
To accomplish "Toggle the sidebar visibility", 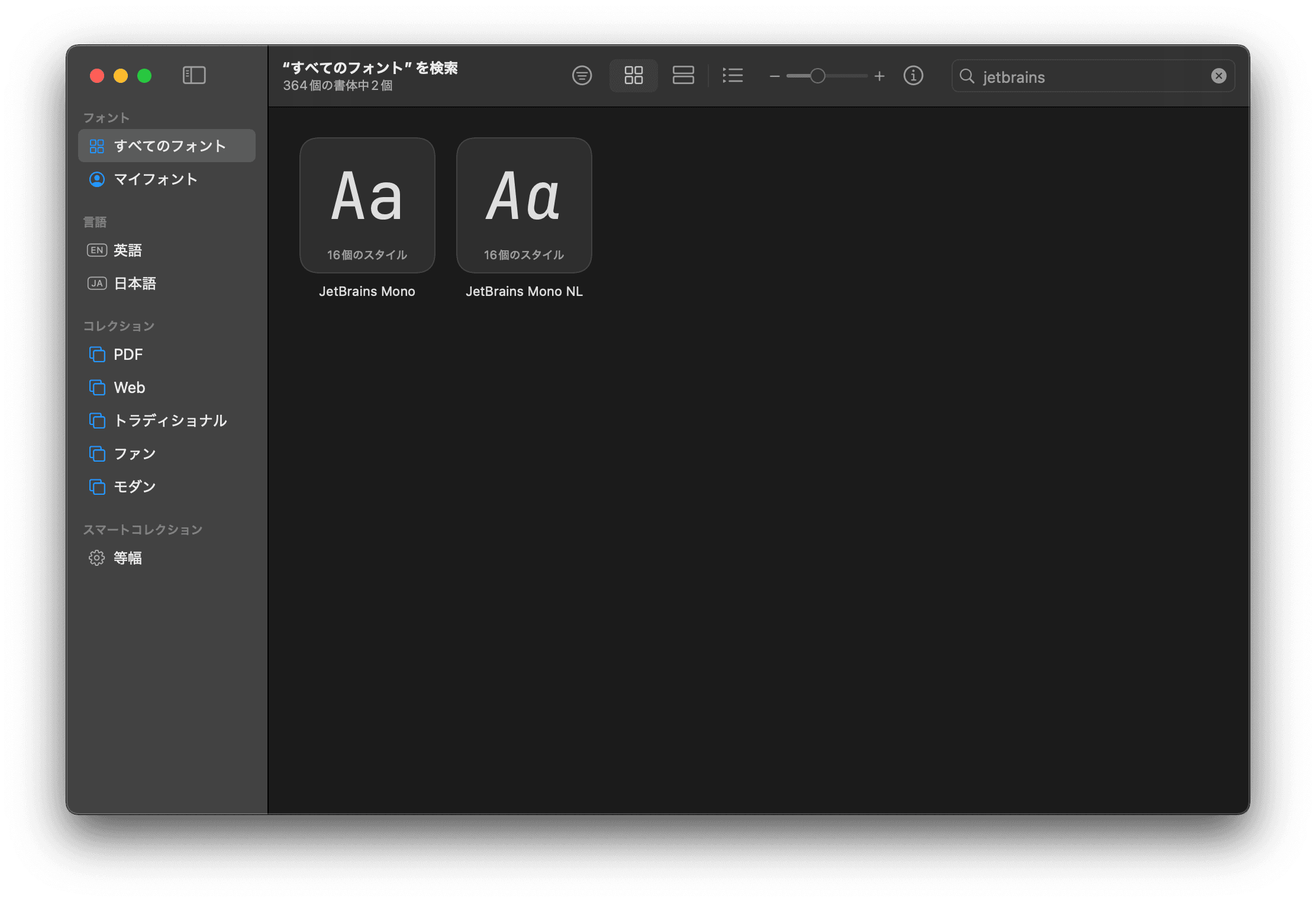I will pyautogui.click(x=193, y=75).
